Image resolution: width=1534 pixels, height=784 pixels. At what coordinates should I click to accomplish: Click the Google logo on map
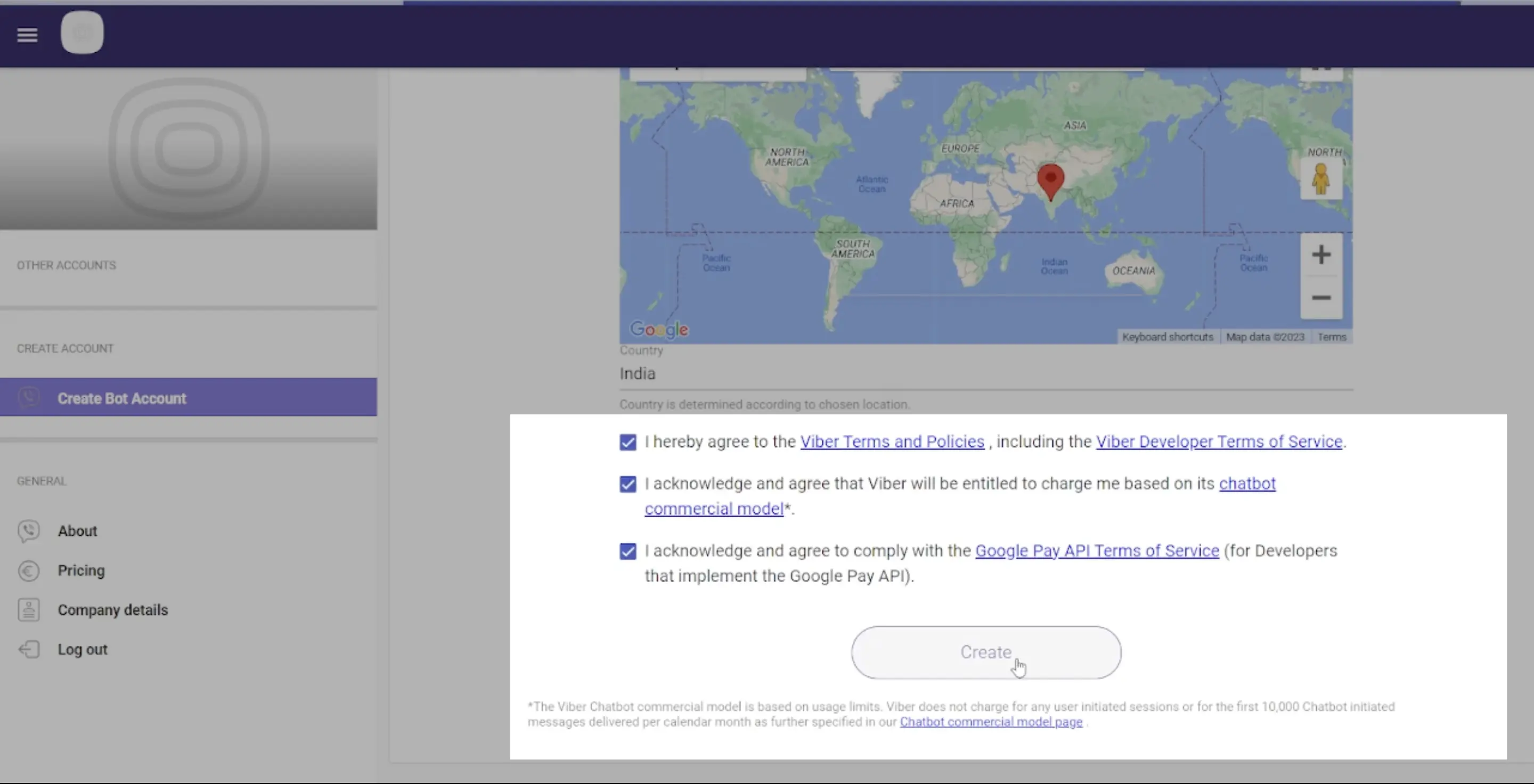tap(659, 329)
